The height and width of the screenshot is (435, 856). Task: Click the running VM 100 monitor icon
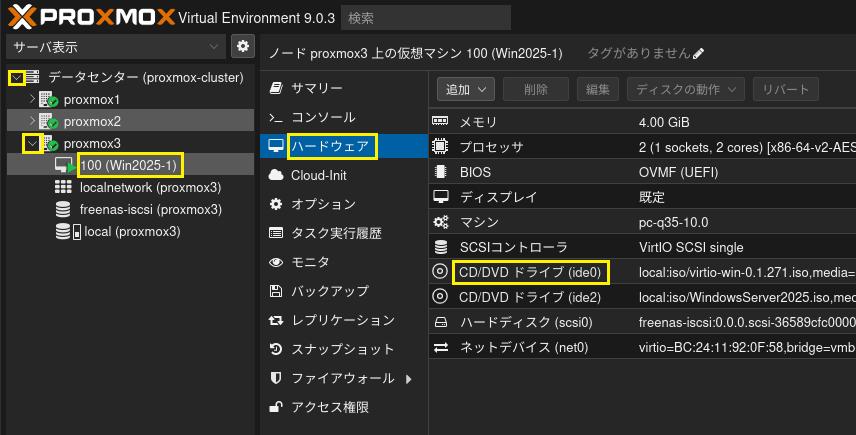[65, 165]
